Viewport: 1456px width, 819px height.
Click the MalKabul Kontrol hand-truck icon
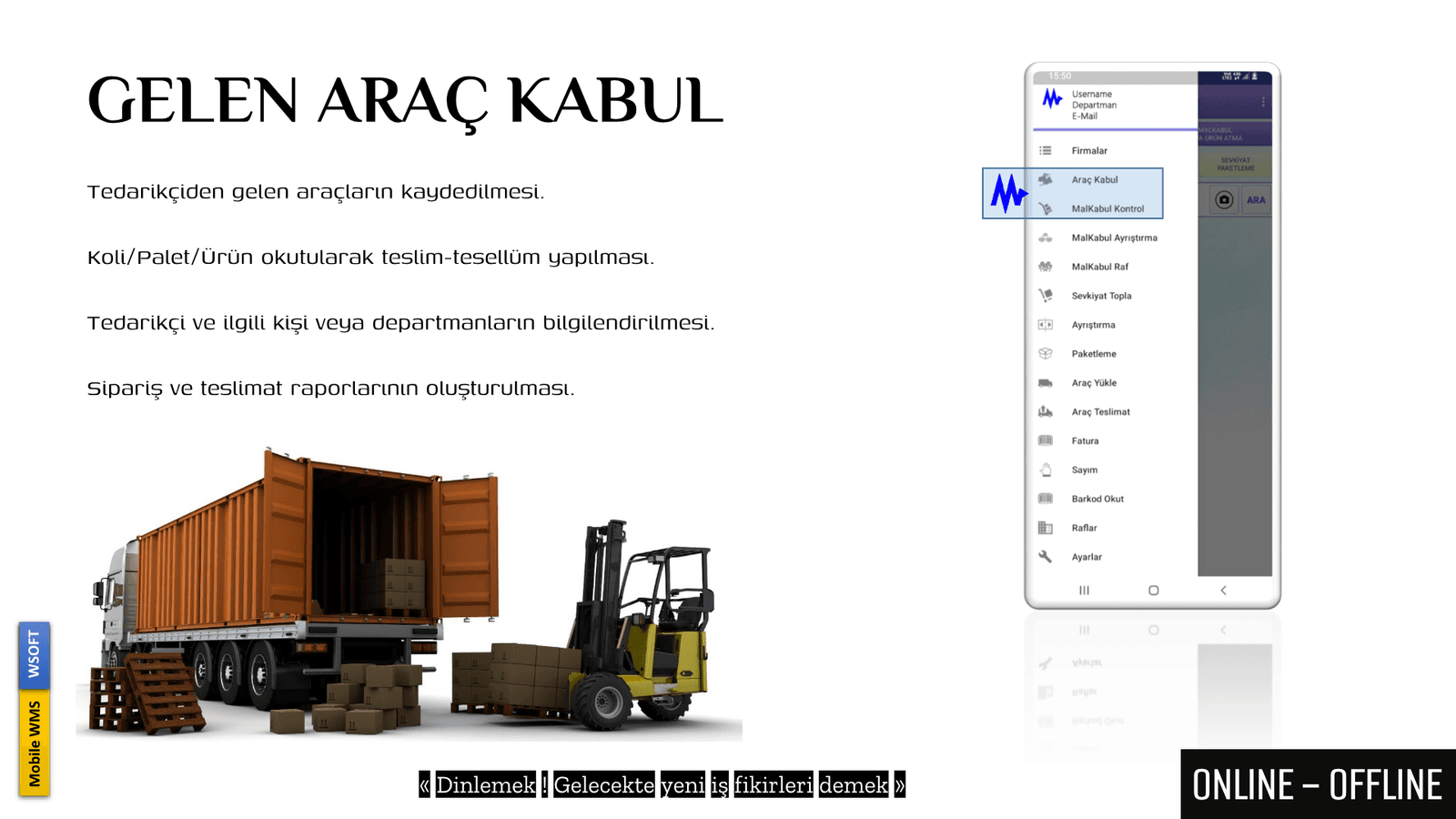coord(1046,209)
